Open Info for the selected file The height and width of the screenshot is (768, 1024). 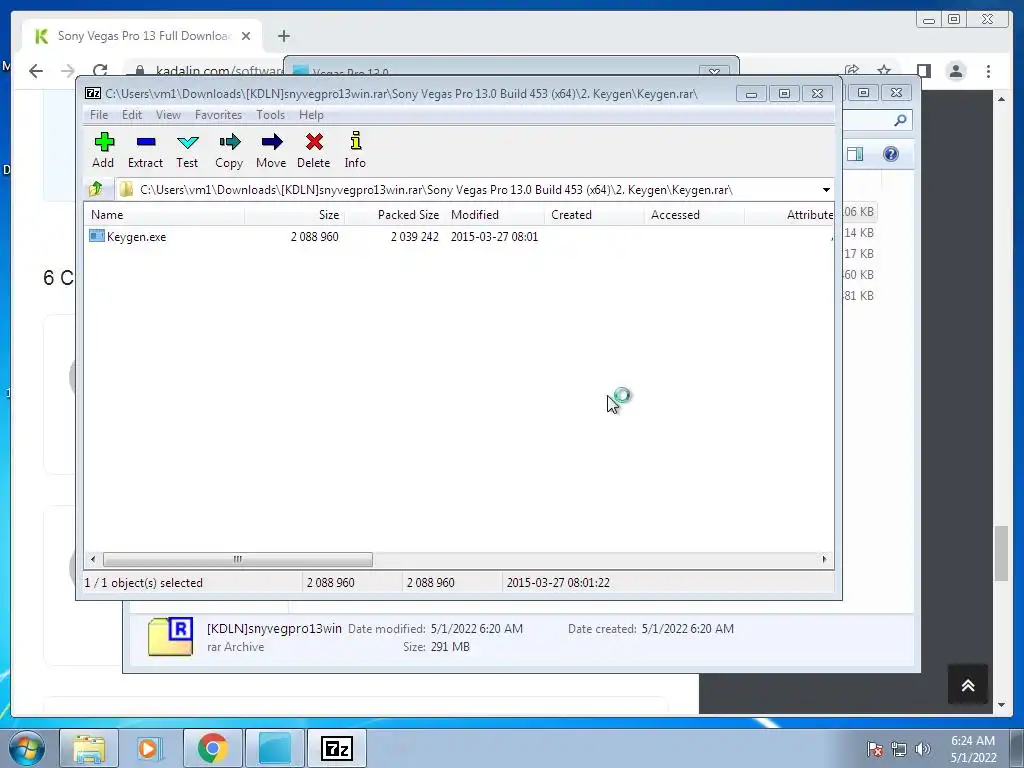coord(355,150)
